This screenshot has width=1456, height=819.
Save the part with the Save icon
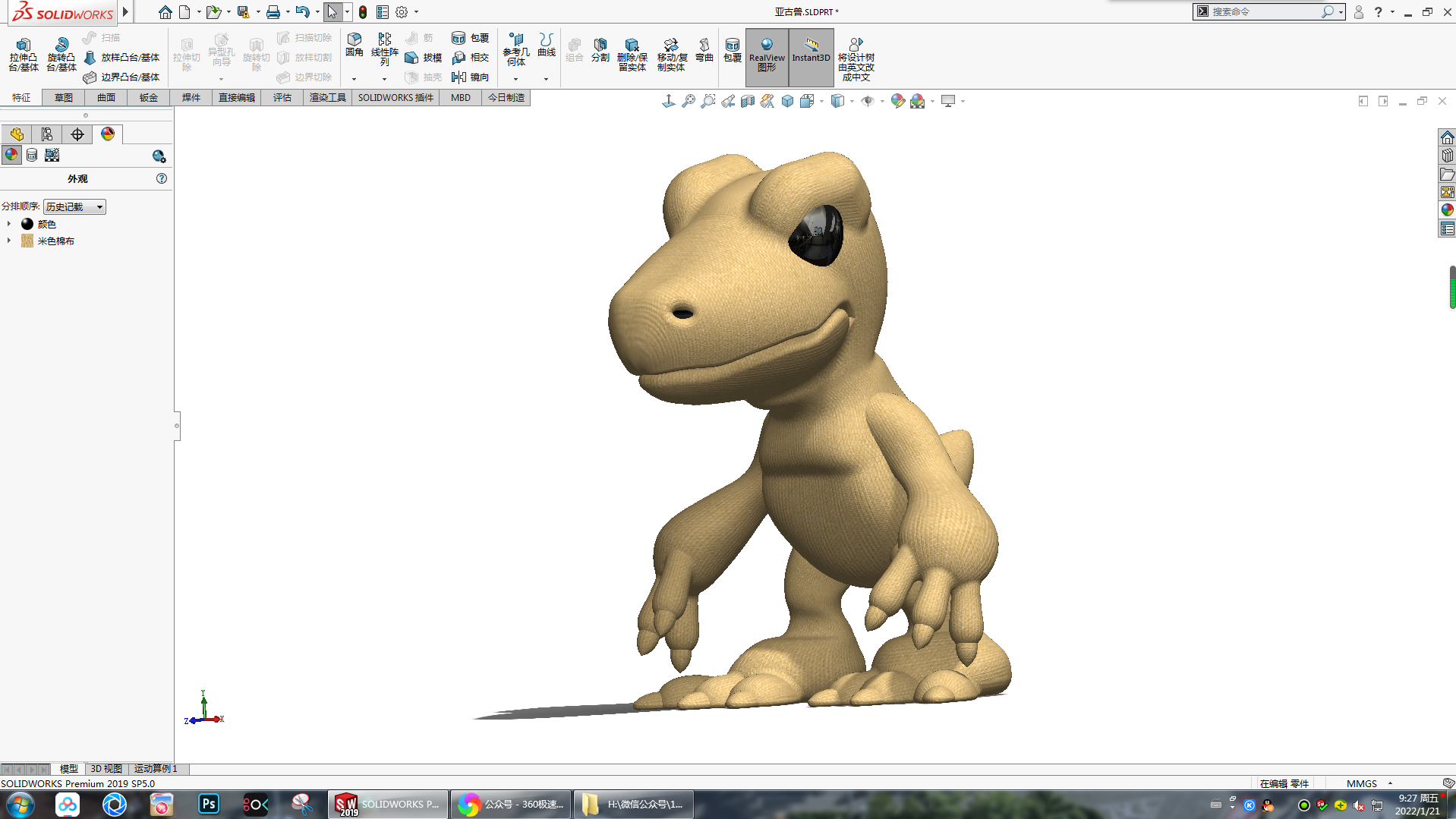[243, 12]
